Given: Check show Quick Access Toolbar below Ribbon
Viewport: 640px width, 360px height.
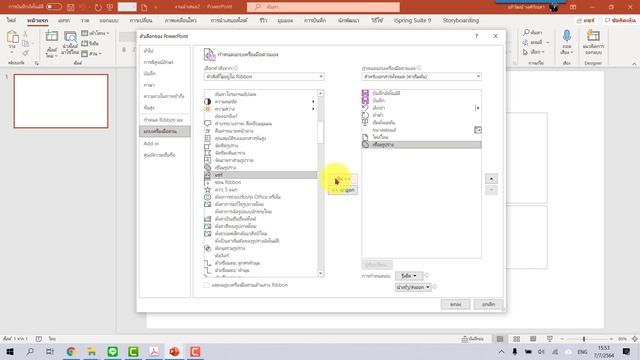Looking at the screenshot, I should pyautogui.click(x=207, y=285).
